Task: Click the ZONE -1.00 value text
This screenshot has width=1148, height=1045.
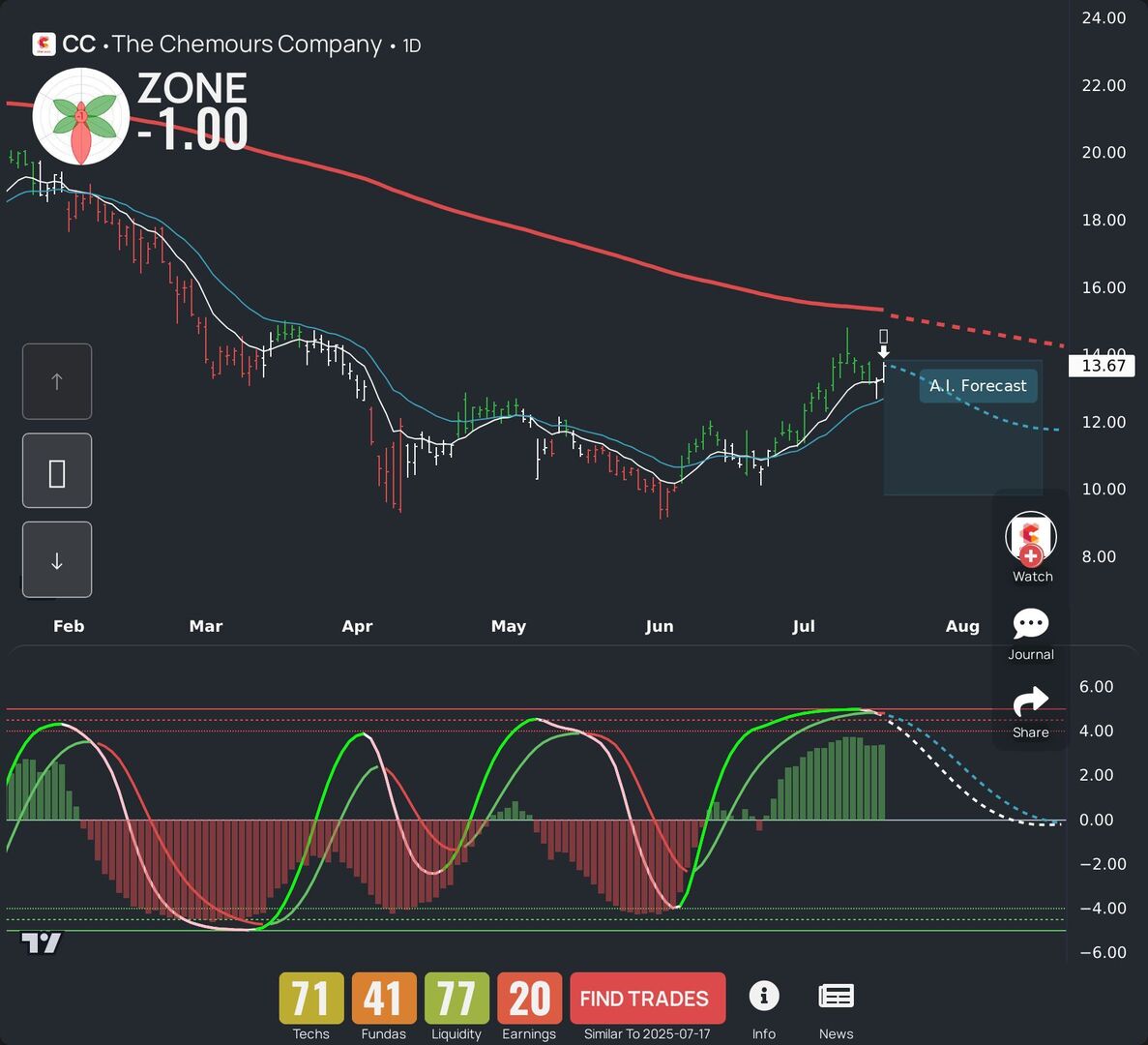Action: (192, 131)
